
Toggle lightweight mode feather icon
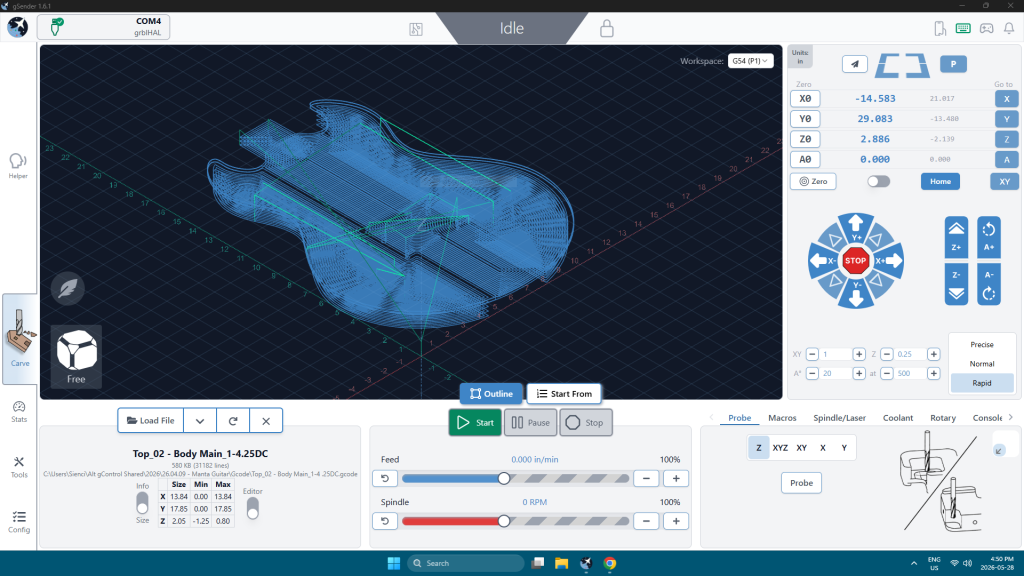68,288
